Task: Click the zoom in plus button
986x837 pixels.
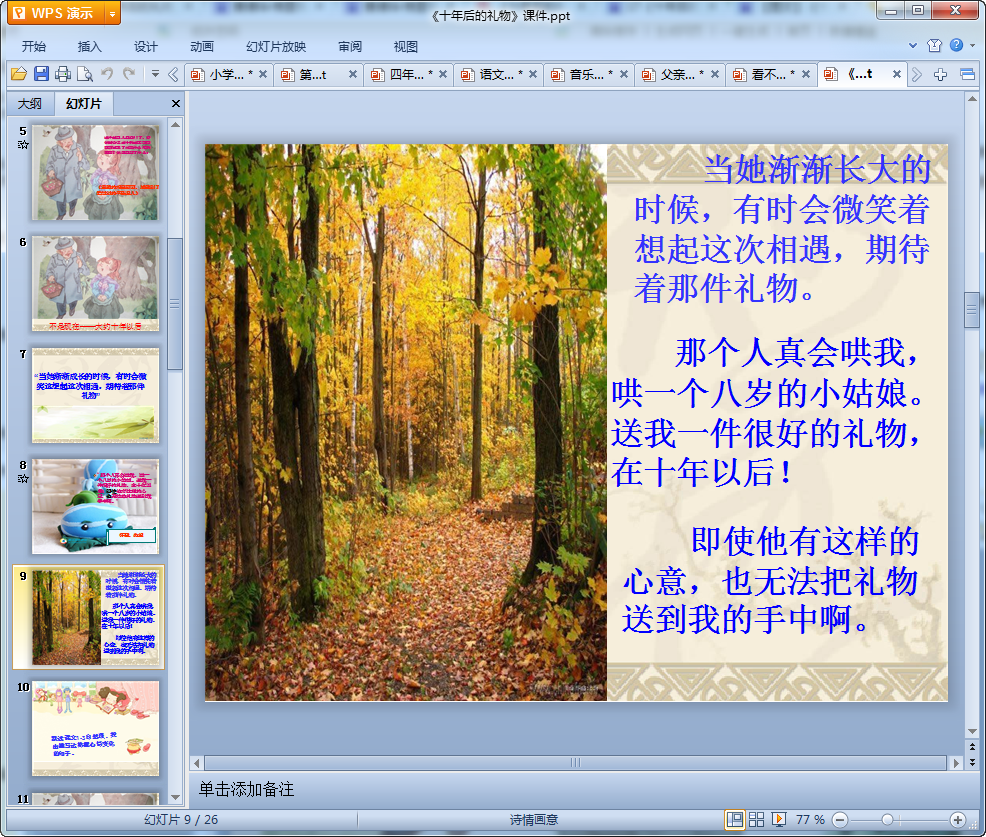Action: (x=957, y=819)
